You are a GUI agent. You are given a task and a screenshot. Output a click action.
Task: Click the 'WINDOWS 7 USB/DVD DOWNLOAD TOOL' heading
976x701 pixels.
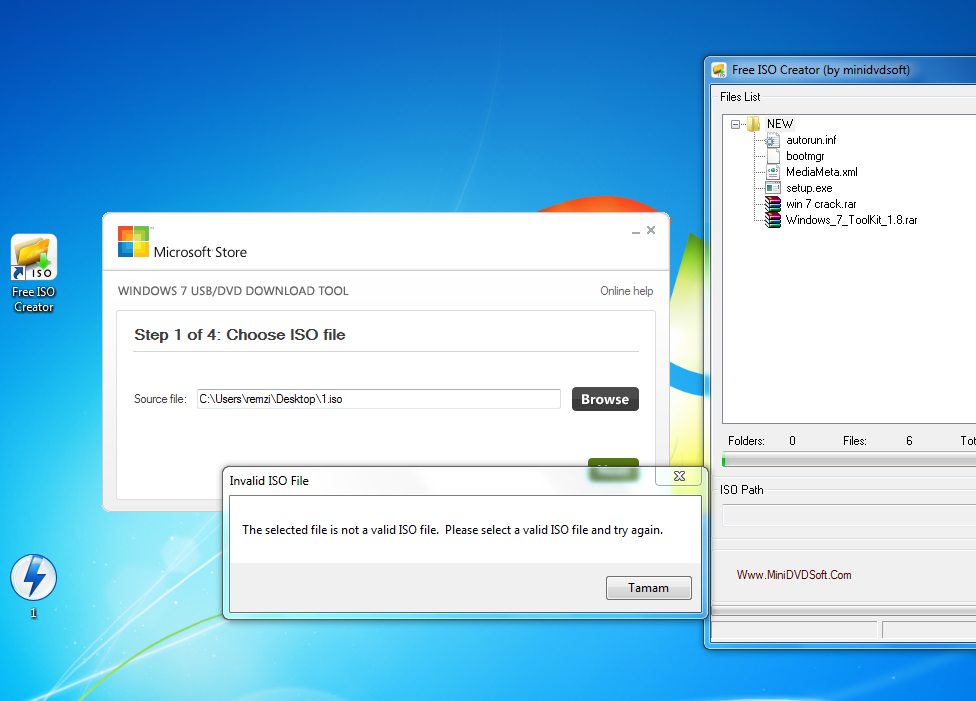coord(233,291)
